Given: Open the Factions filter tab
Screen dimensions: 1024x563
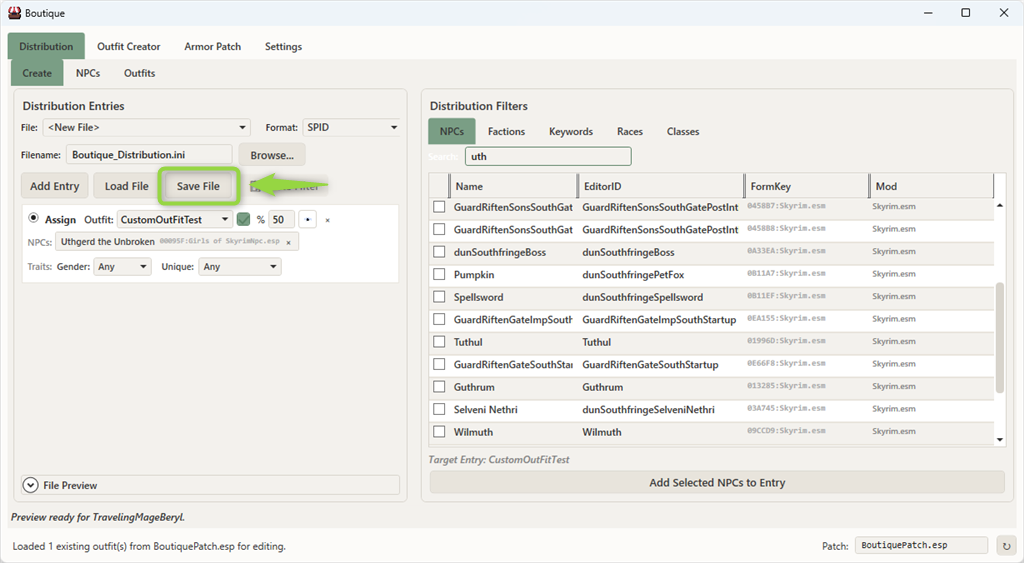Looking at the screenshot, I should (x=506, y=131).
